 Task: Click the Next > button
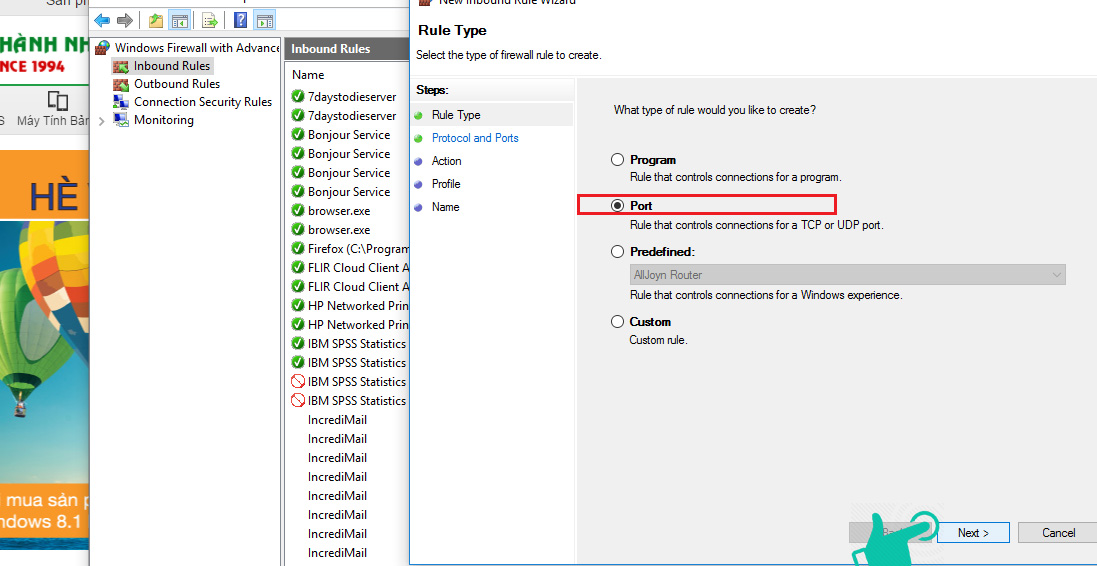973,532
